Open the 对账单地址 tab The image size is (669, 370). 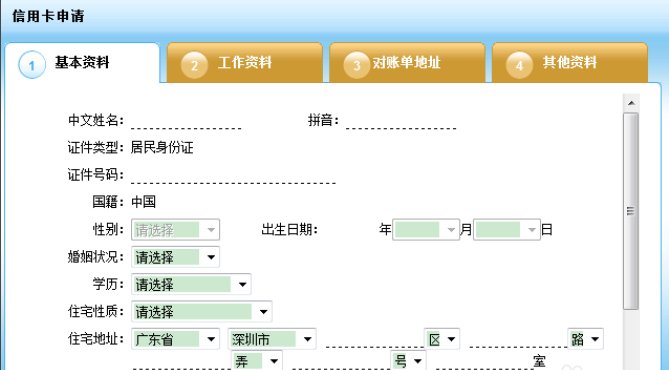pyautogui.click(x=407, y=63)
